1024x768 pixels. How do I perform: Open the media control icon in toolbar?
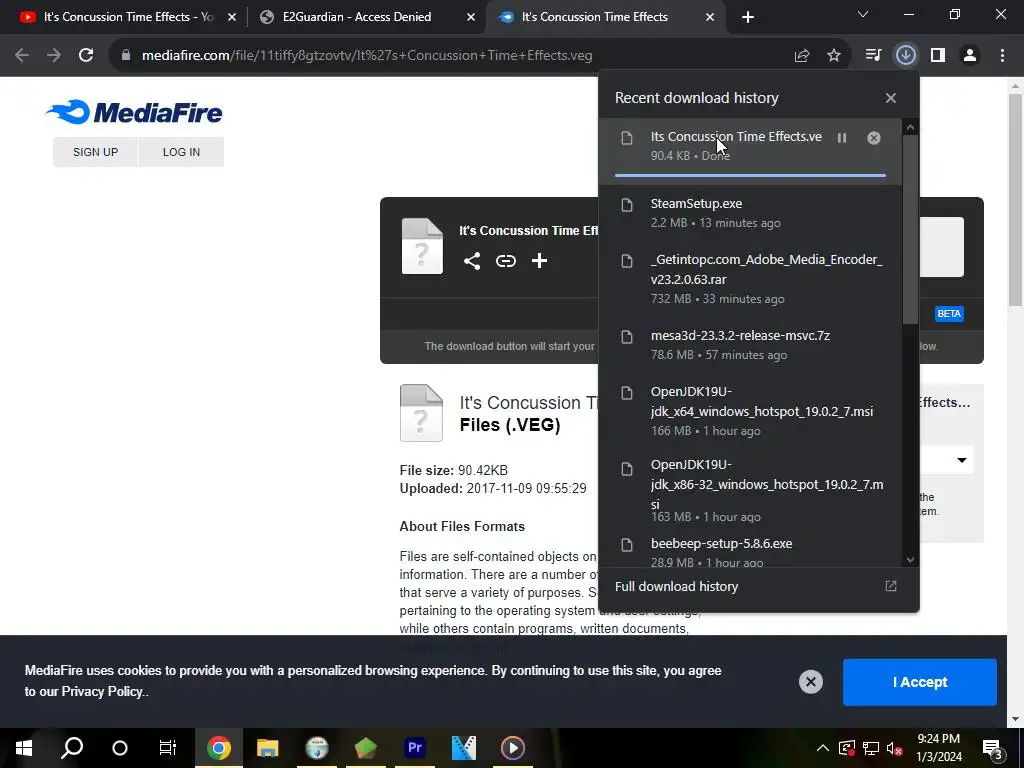coord(873,56)
